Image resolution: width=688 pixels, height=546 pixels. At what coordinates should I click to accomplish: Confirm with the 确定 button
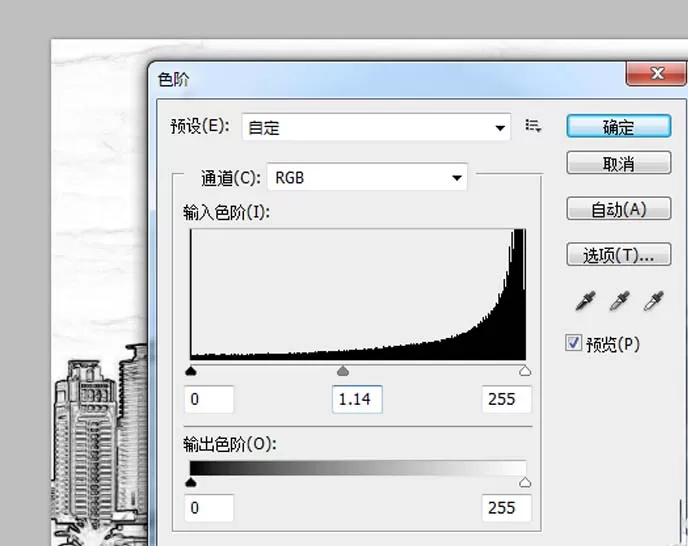click(x=619, y=126)
